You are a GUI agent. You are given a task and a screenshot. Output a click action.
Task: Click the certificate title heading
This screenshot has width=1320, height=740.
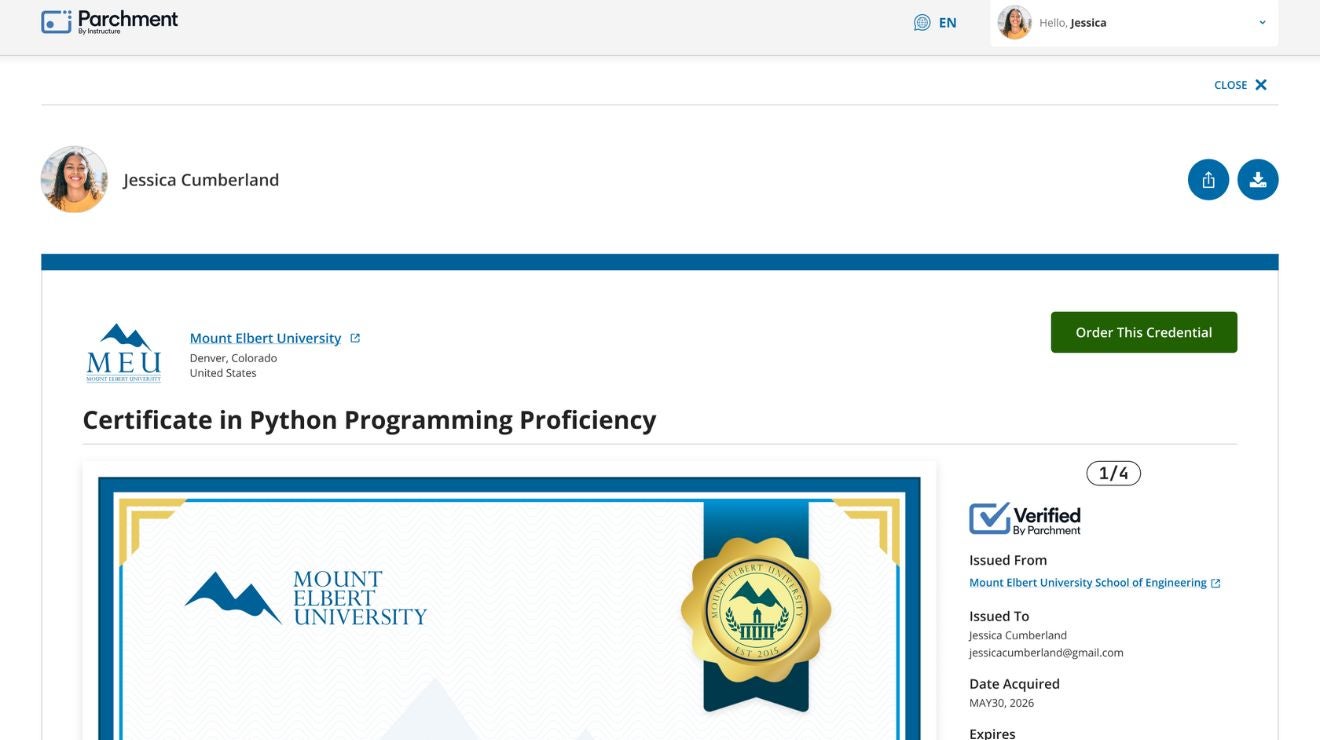click(x=369, y=420)
